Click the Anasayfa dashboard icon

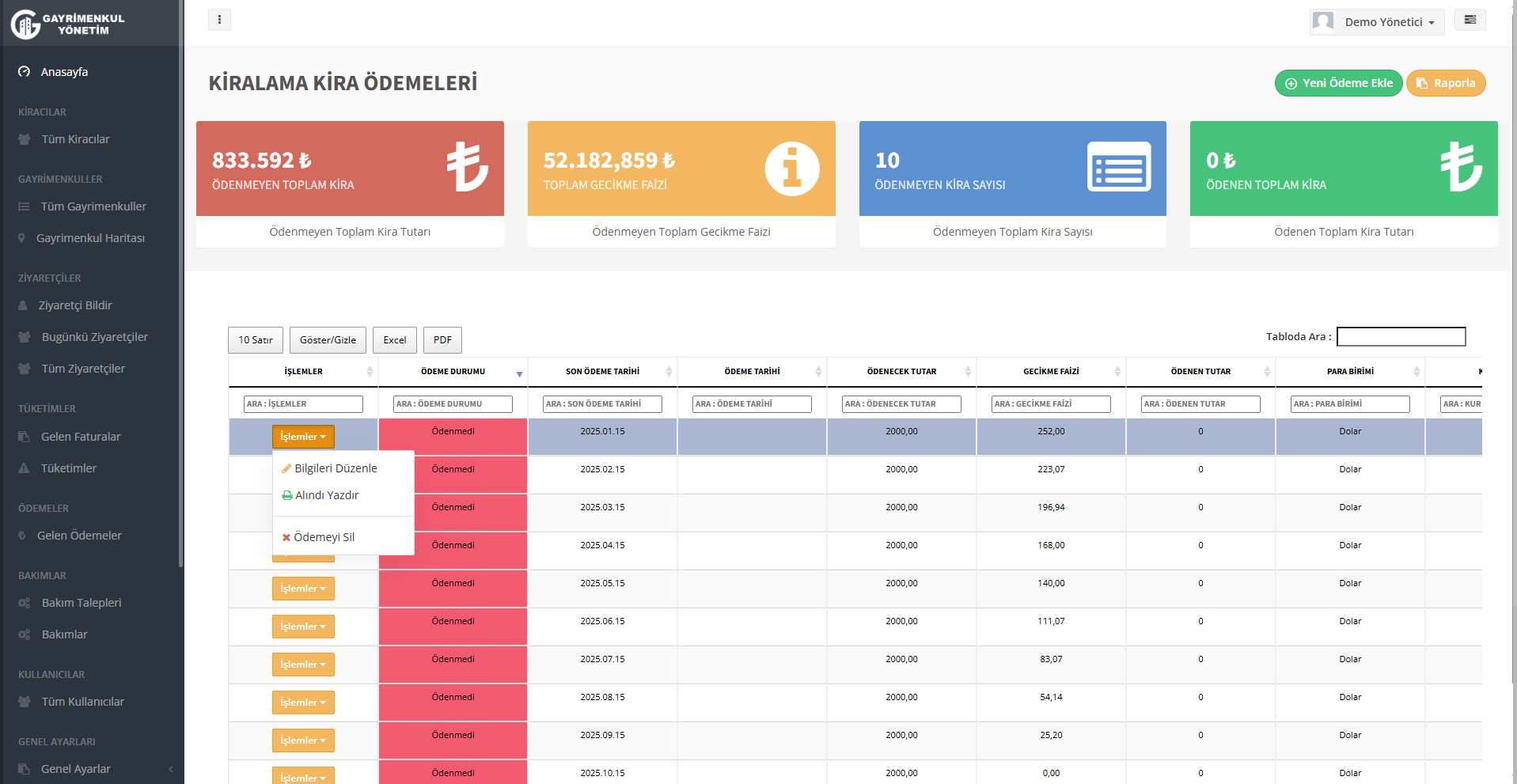(x=25, y=72)
